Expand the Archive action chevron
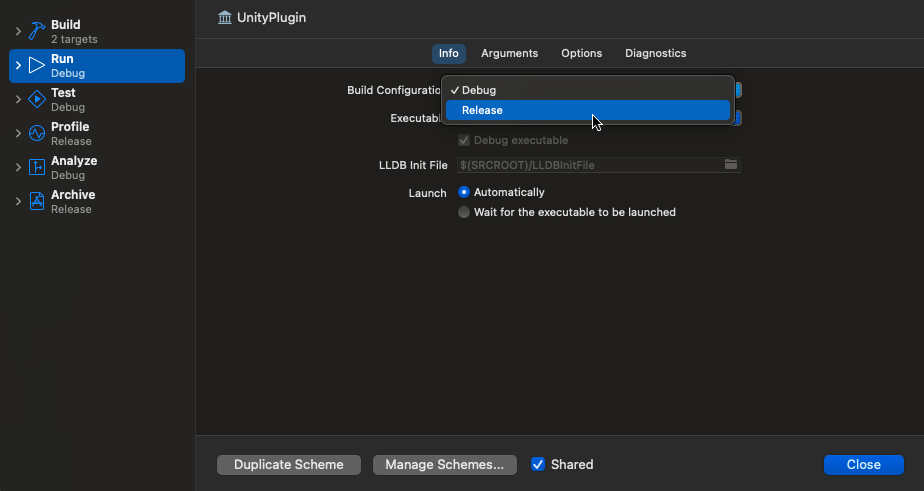 coord(18,202)
